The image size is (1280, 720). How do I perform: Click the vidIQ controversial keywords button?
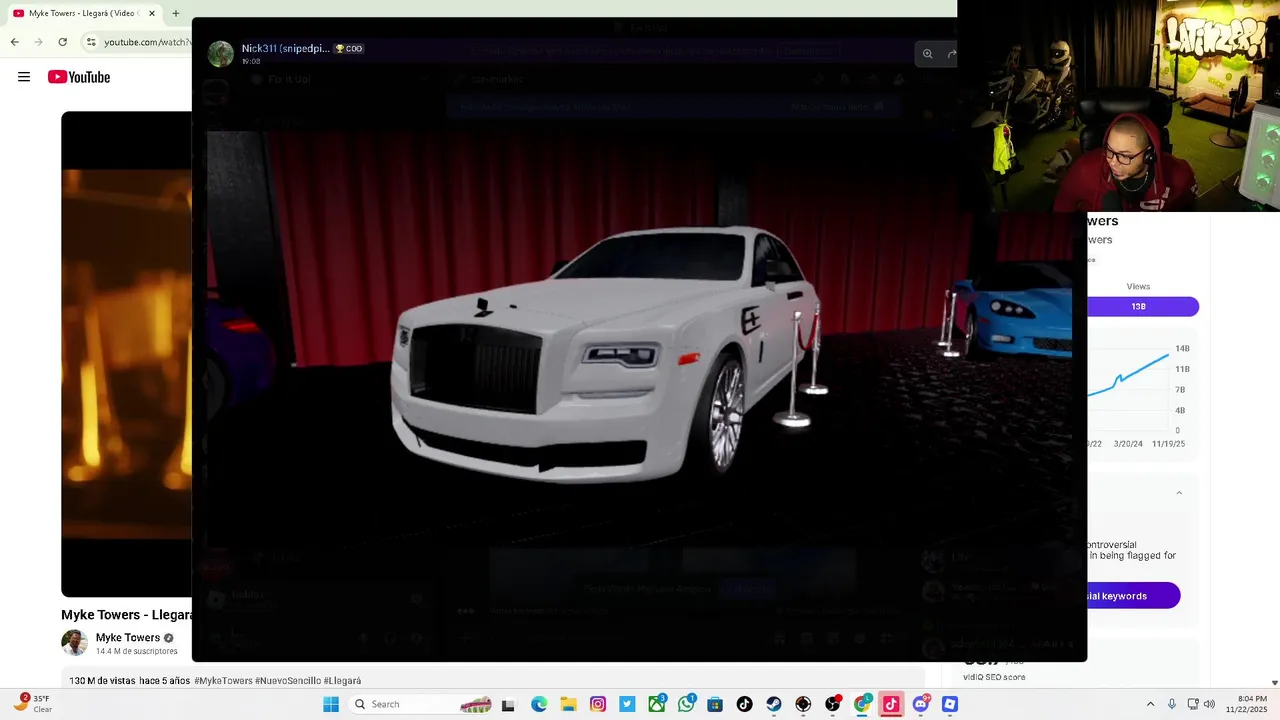(x=1133, y=596)
